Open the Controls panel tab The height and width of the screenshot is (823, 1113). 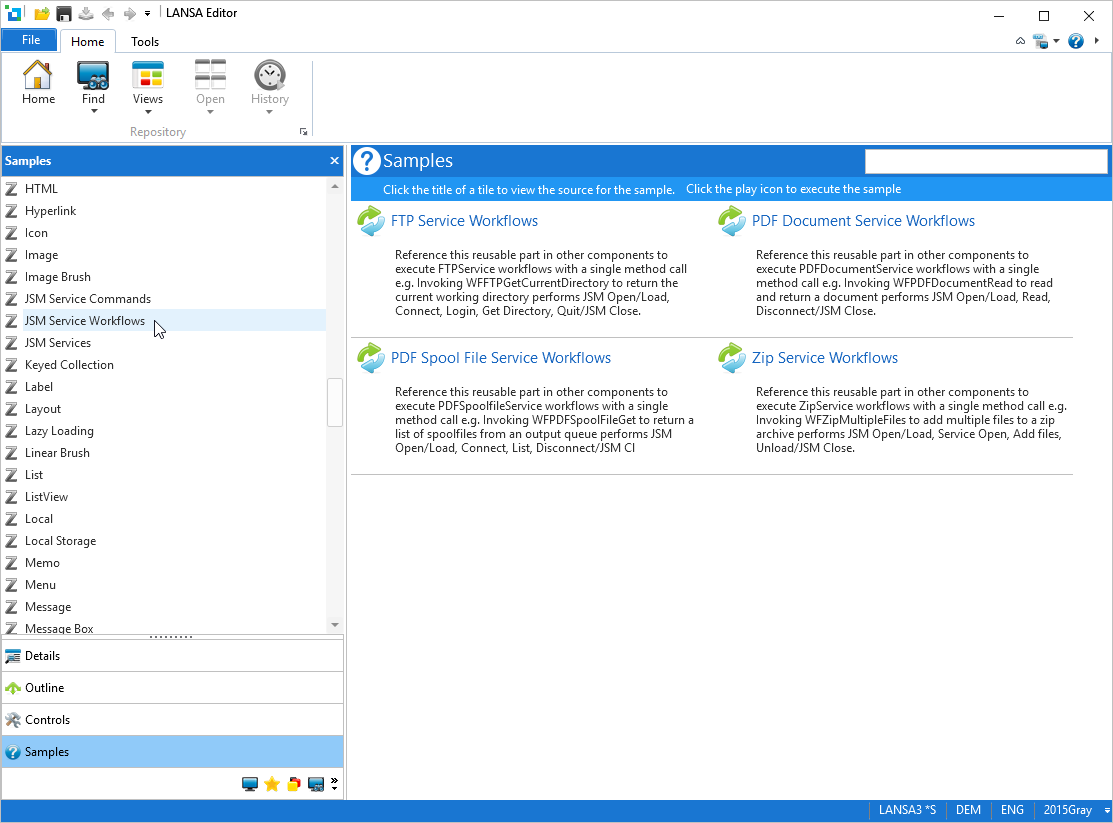[x=172, y=719]
